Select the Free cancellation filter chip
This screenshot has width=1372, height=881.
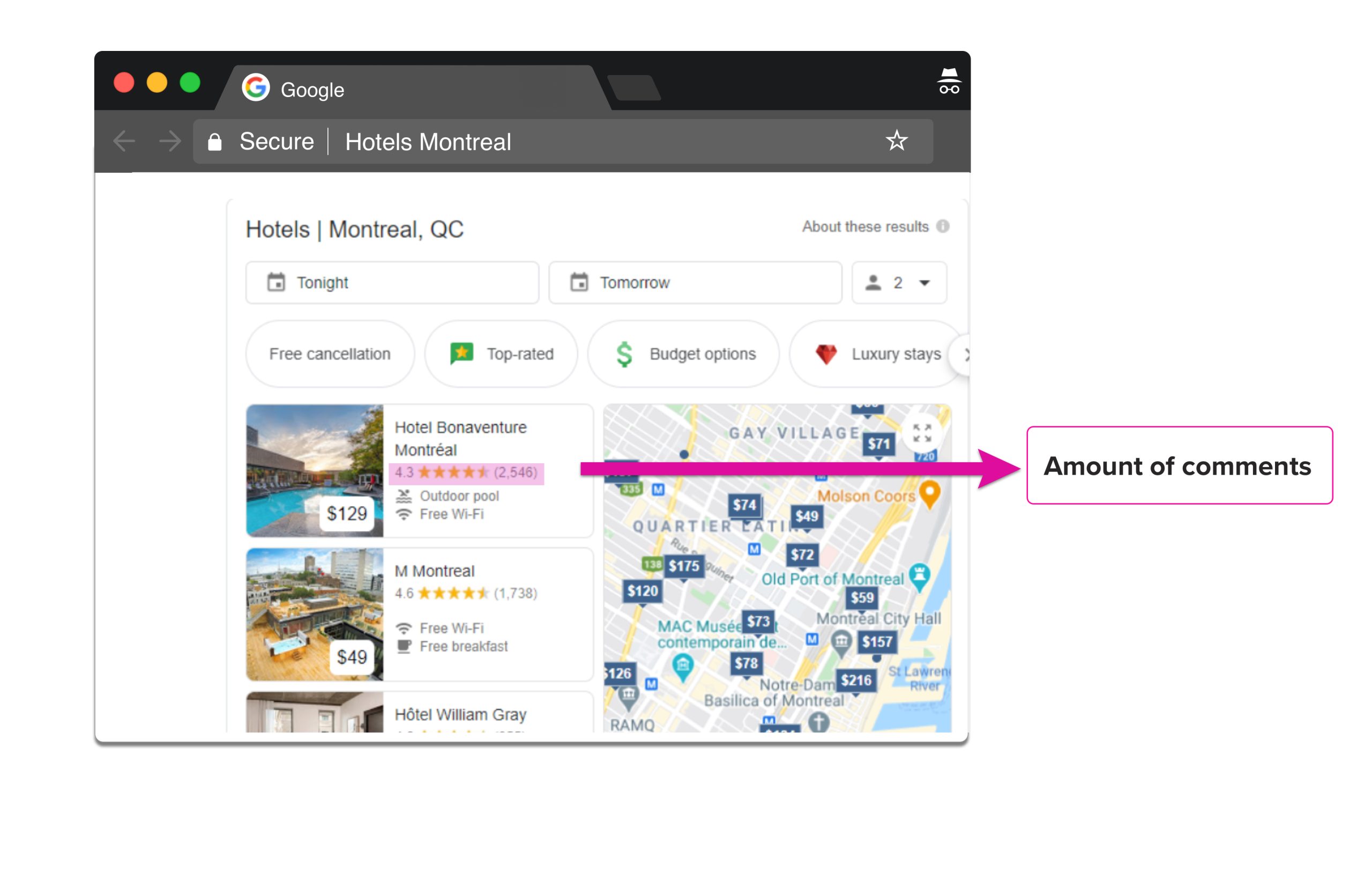[330, 354]
